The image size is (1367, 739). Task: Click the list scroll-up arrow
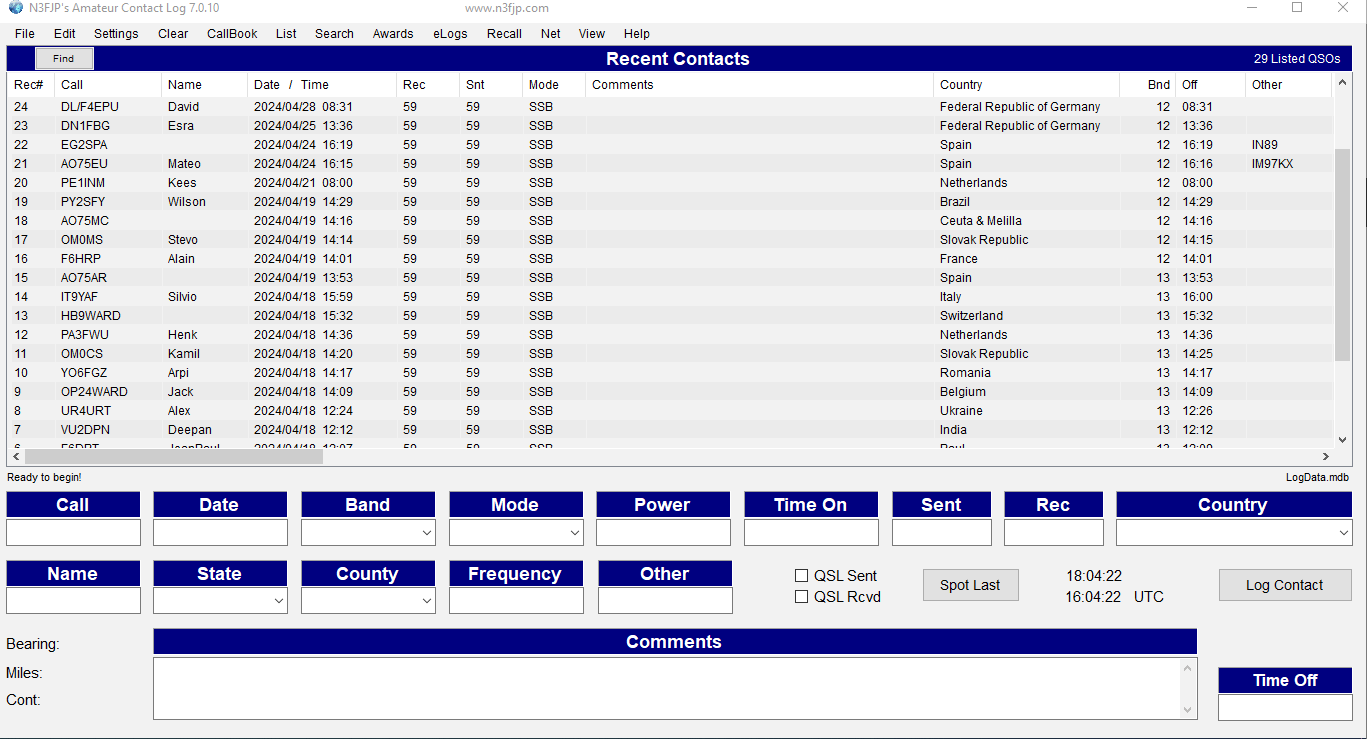click(x=1343, y=84)
